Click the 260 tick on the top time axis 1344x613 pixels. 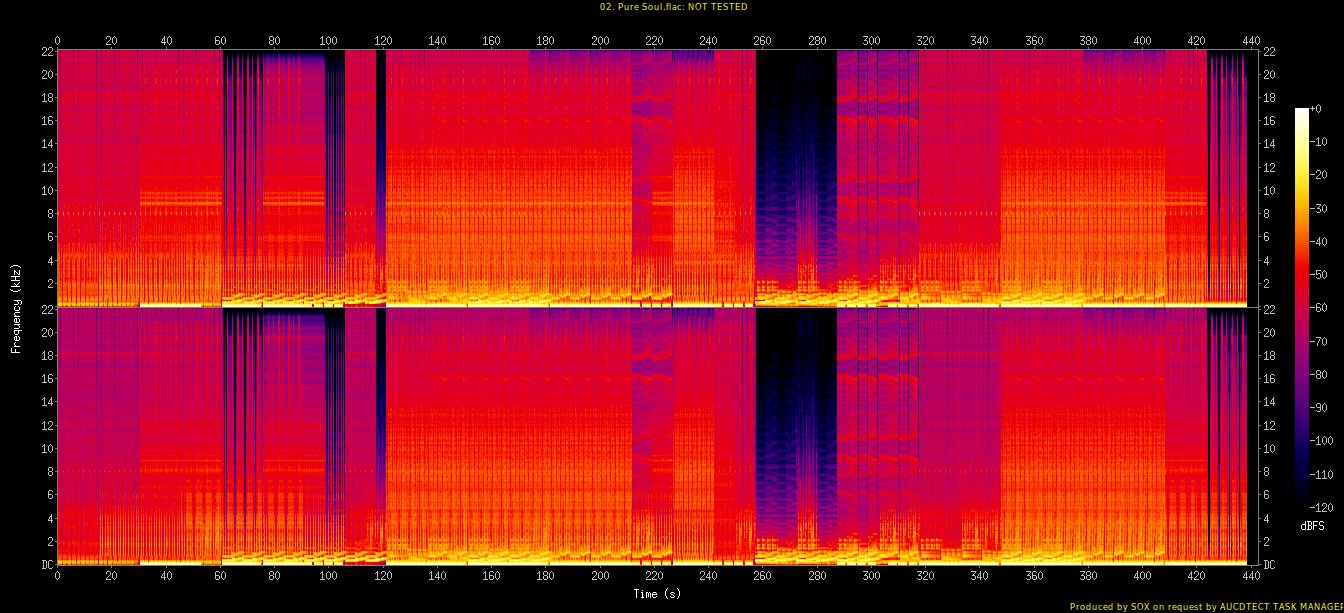click(762, 40)
